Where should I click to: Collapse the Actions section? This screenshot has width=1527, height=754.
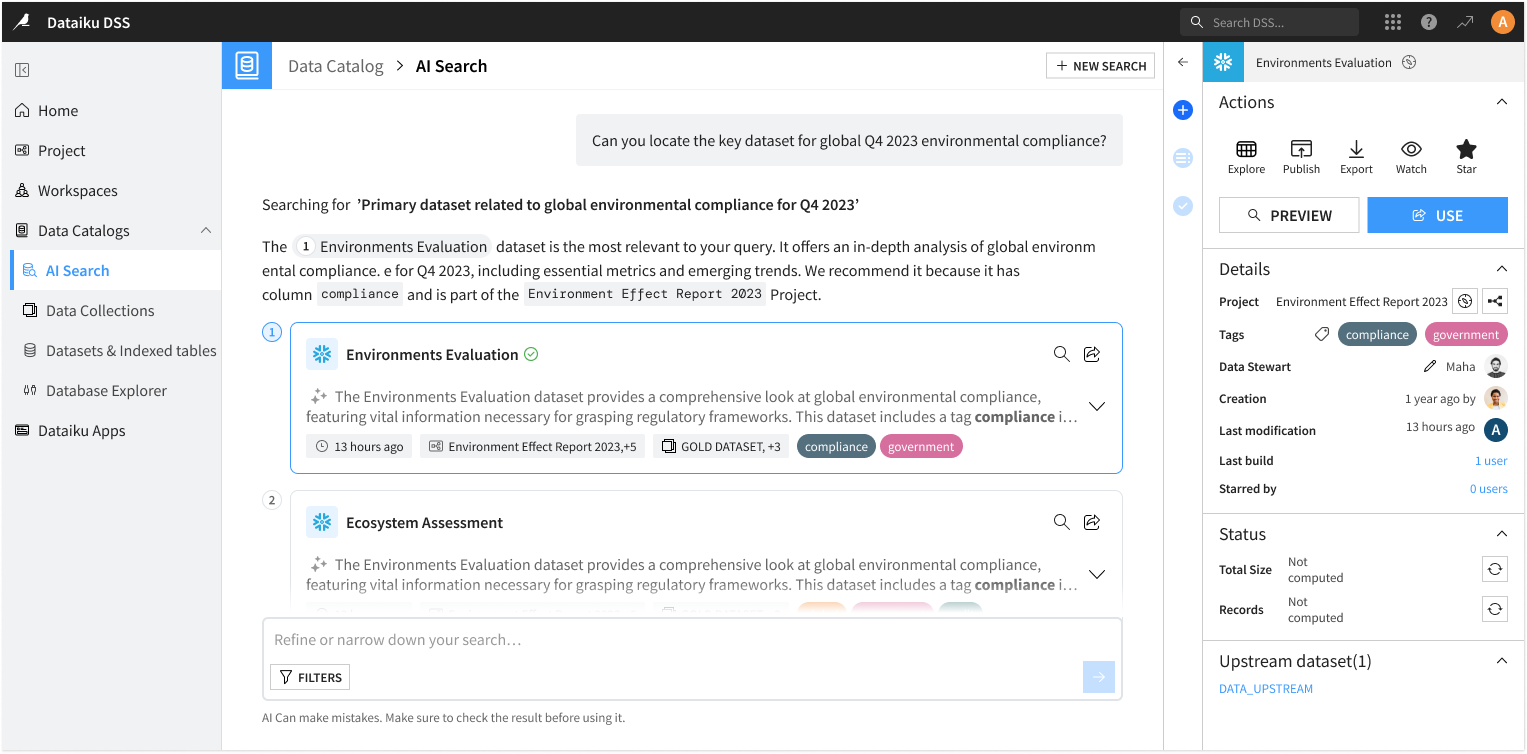(1501, 101)
